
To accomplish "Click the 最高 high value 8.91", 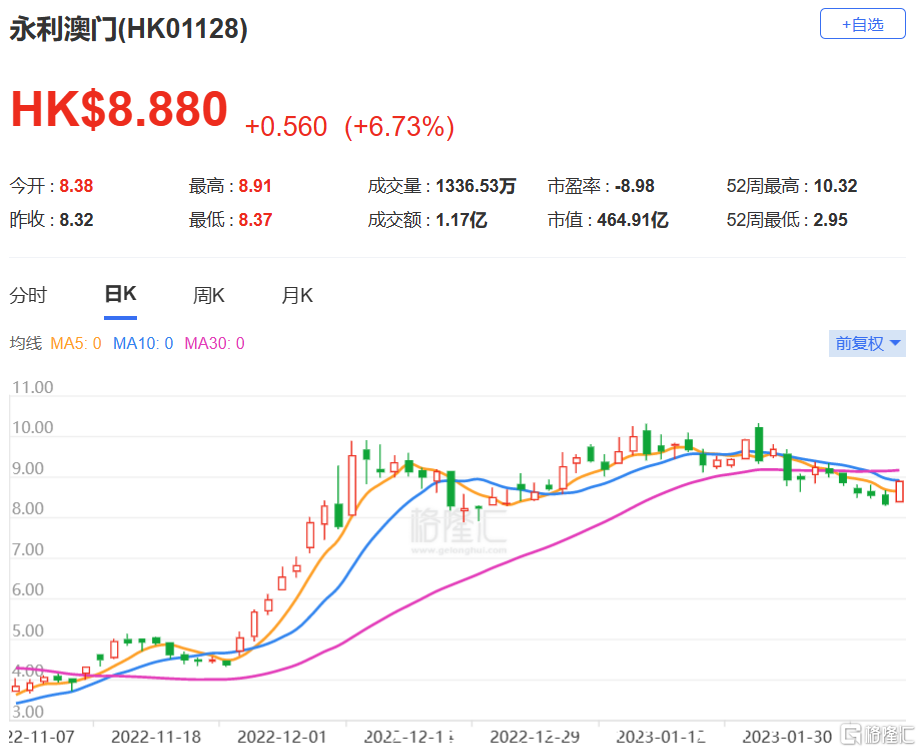I will [255, 186].
